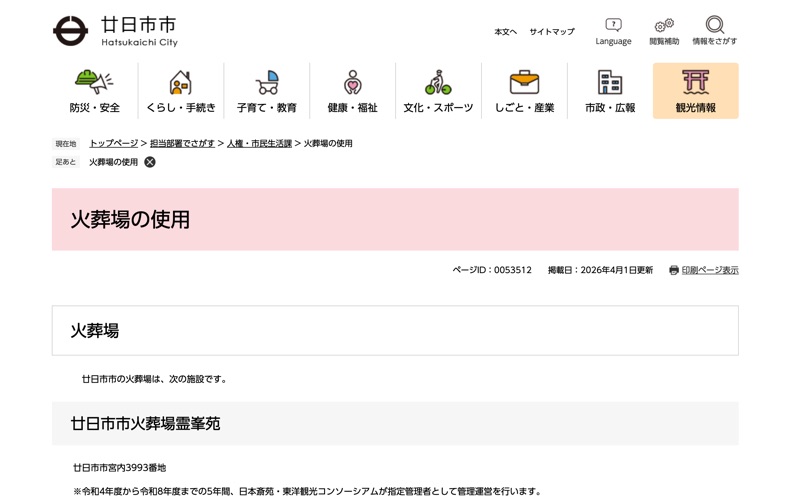The width and height of the screenshot is (800, 500).
Task: Open the 閲覧補助 gears icon
Action: (664, 25)
